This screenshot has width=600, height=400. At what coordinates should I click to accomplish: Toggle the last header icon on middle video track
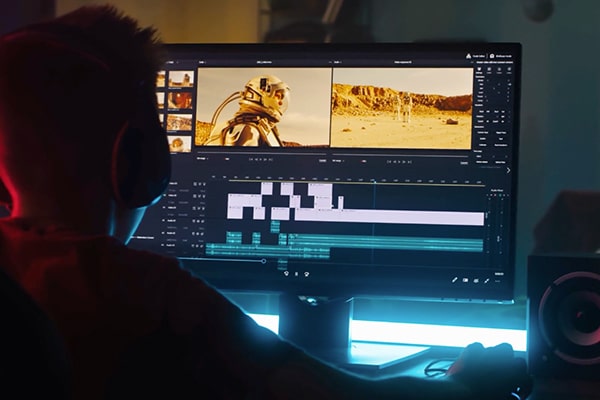click(x=204, y=196)
